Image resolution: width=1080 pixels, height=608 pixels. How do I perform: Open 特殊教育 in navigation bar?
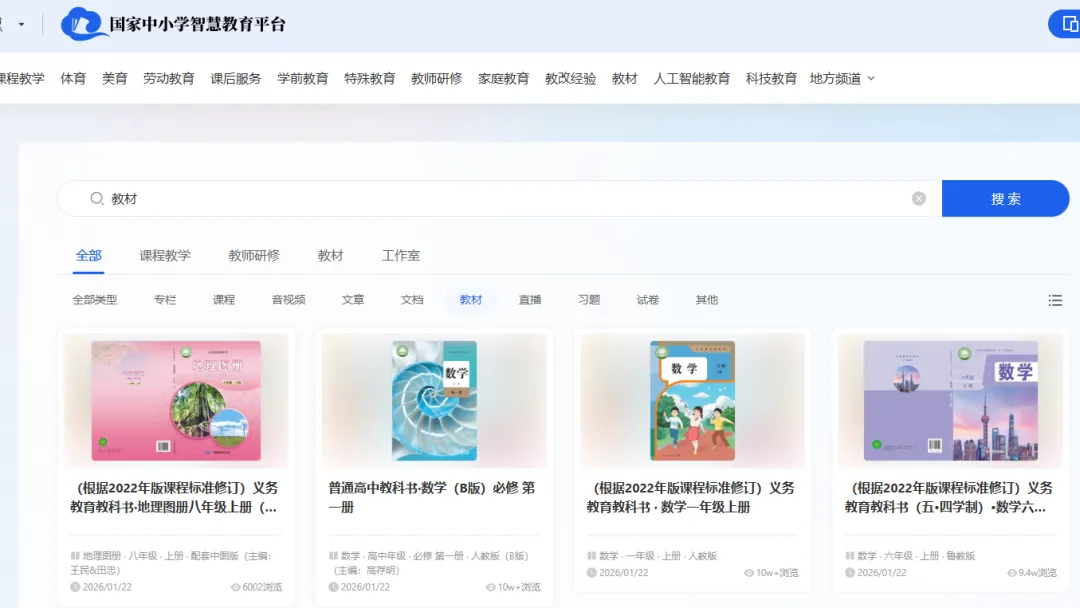[x=369, y=78]
